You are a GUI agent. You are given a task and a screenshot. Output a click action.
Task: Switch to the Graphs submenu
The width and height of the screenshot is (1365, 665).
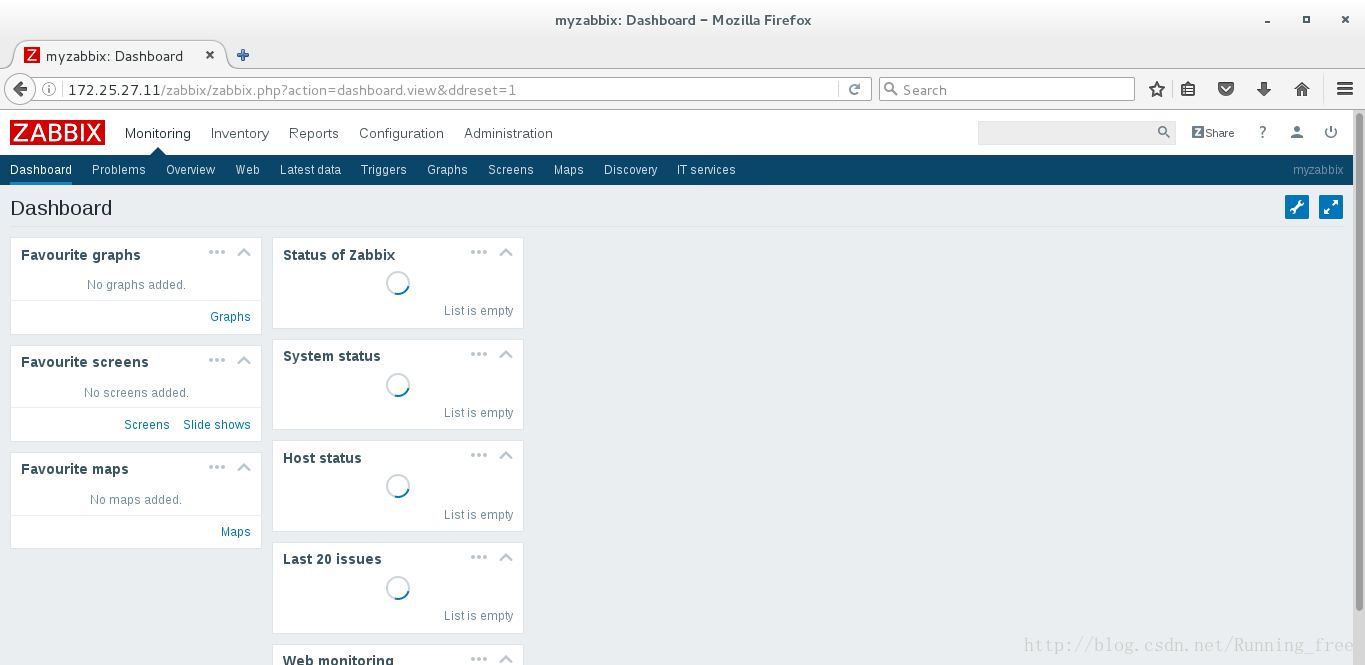click(447, 170)
